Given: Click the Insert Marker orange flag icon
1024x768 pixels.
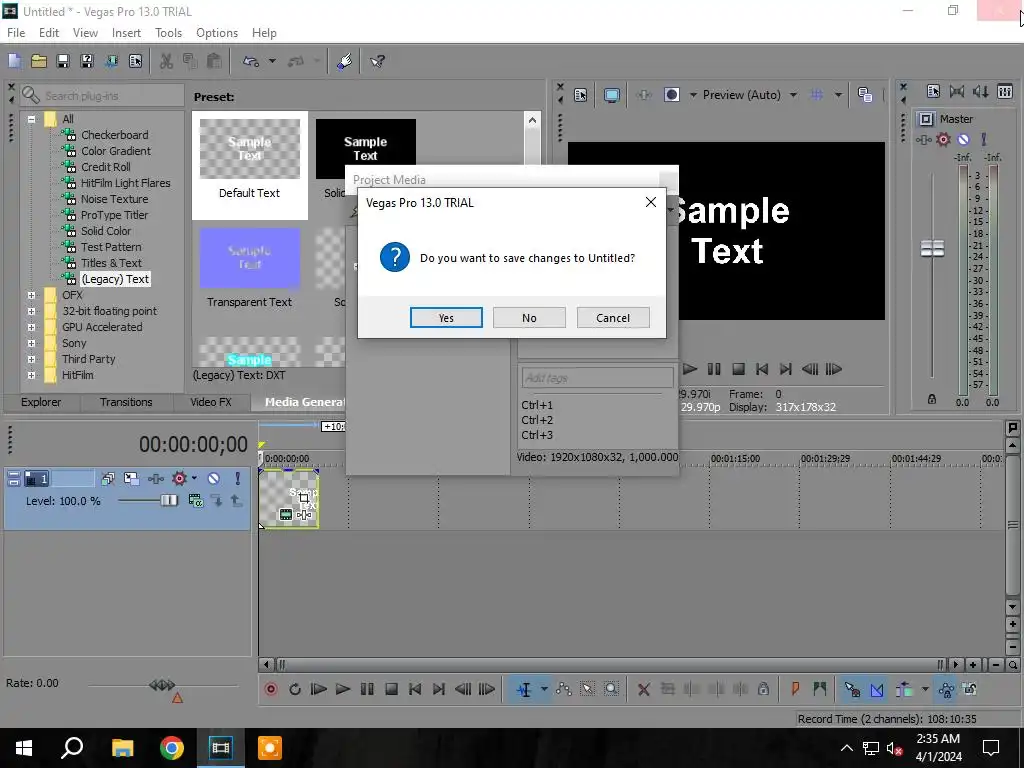Looking at the screenshot, I should (x=795, y=689).
